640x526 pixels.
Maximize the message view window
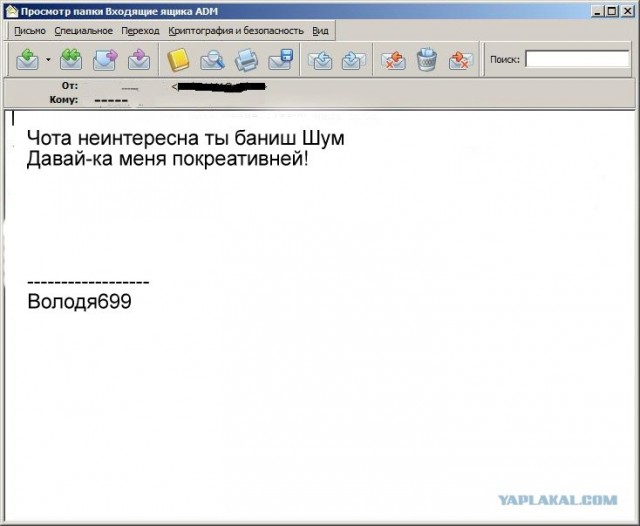(x=612, y=11)
